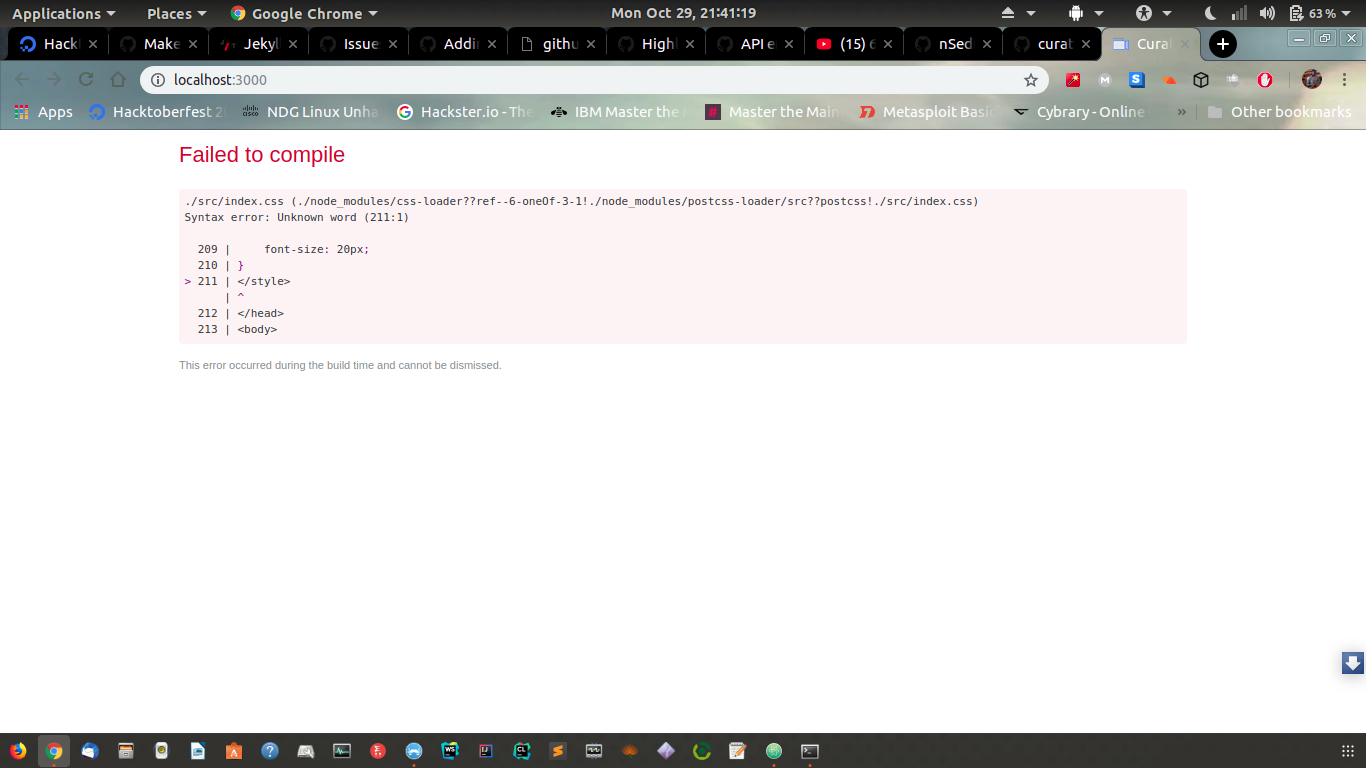Open the Hacktoberfest bookmark

[157, 112]
